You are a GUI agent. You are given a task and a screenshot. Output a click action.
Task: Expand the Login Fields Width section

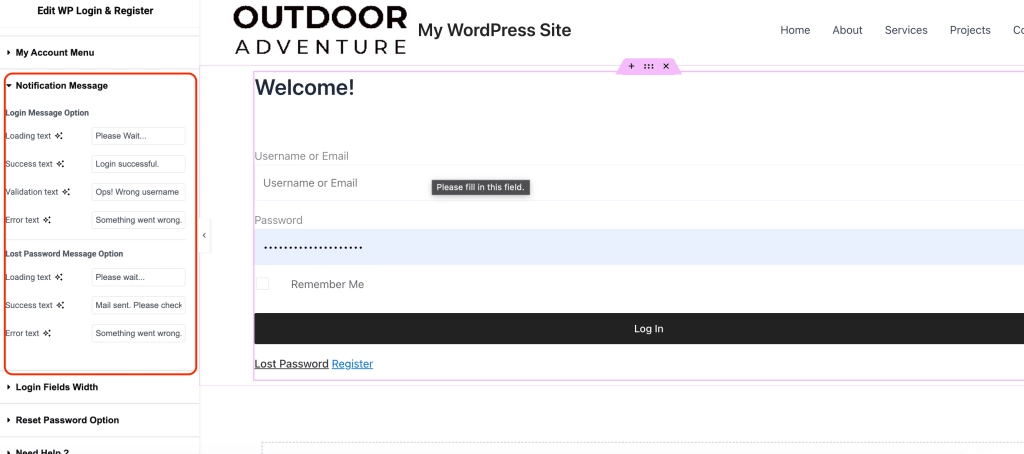[x=56, y=387]
